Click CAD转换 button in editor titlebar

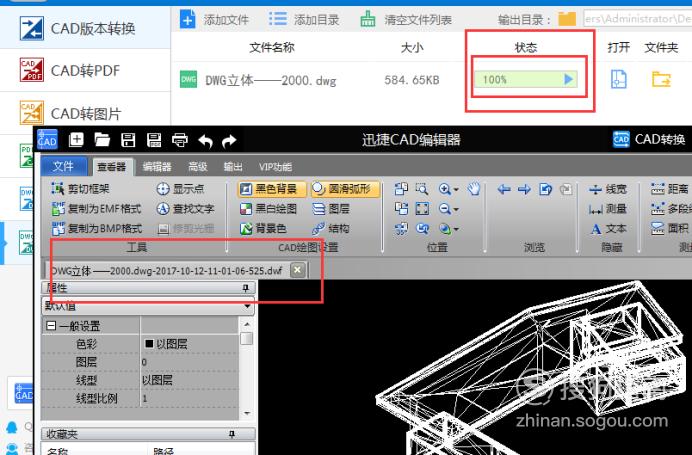(x=649, y=139)
